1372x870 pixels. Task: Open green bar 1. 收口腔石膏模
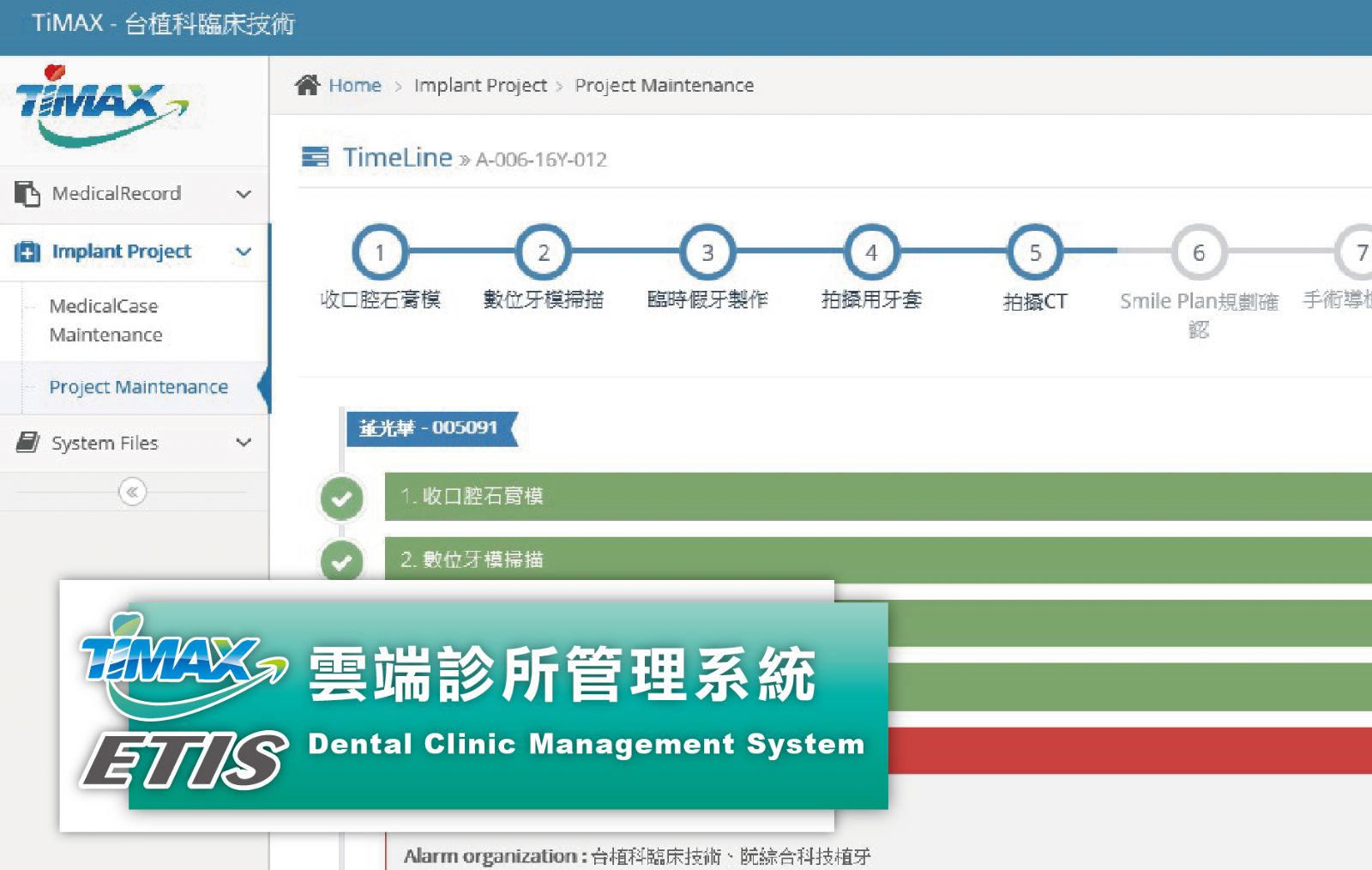878,497
